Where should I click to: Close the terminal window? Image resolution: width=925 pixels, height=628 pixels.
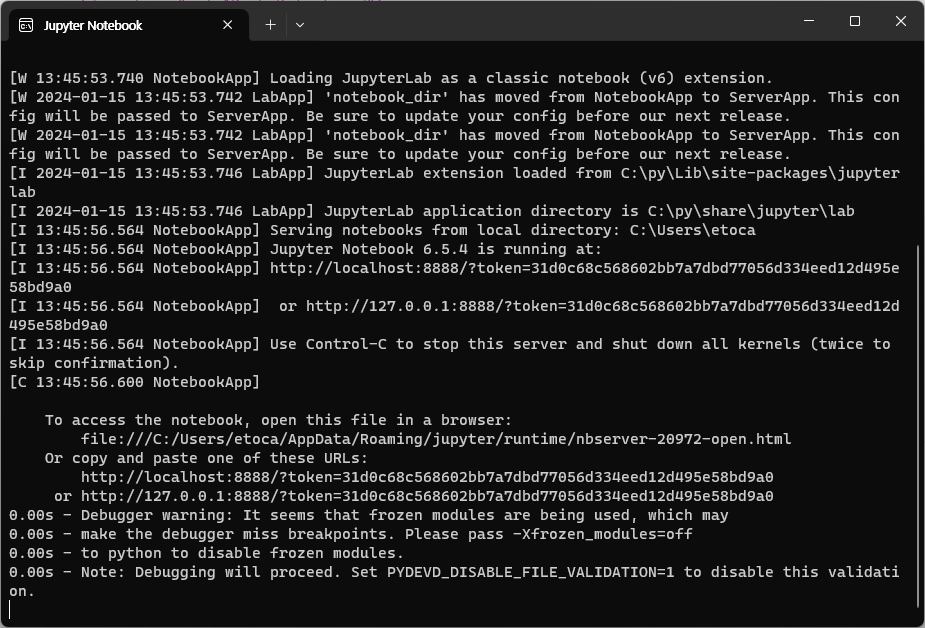click(x=901, y=21)
